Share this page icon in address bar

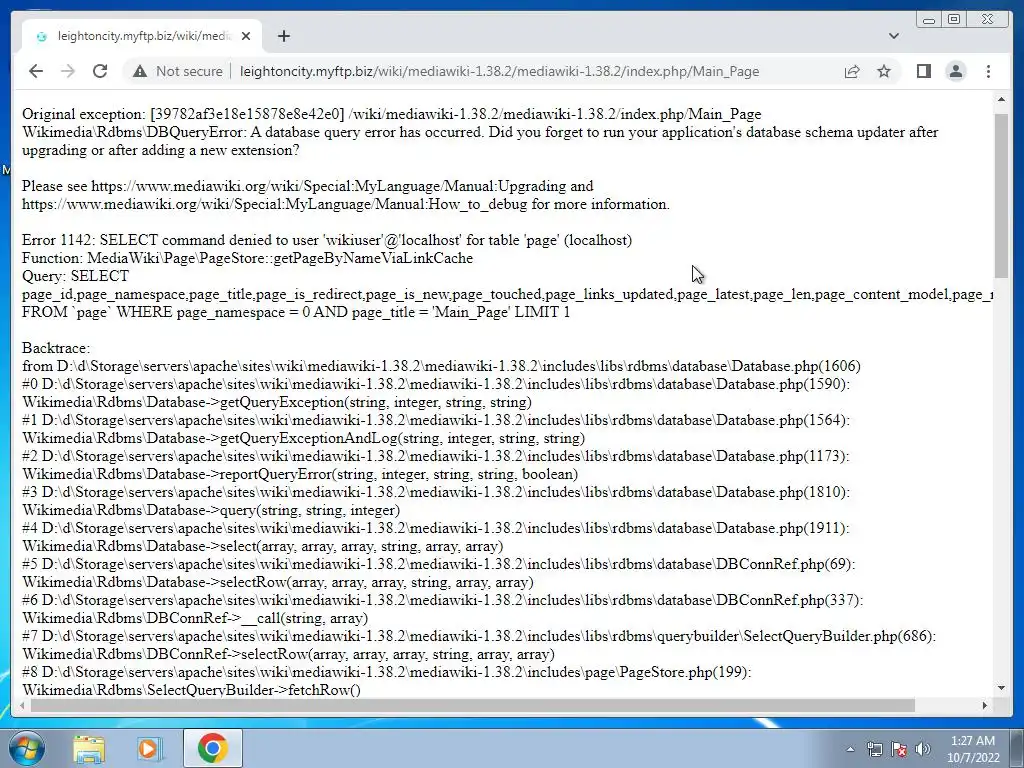click(x=852, y=71)
